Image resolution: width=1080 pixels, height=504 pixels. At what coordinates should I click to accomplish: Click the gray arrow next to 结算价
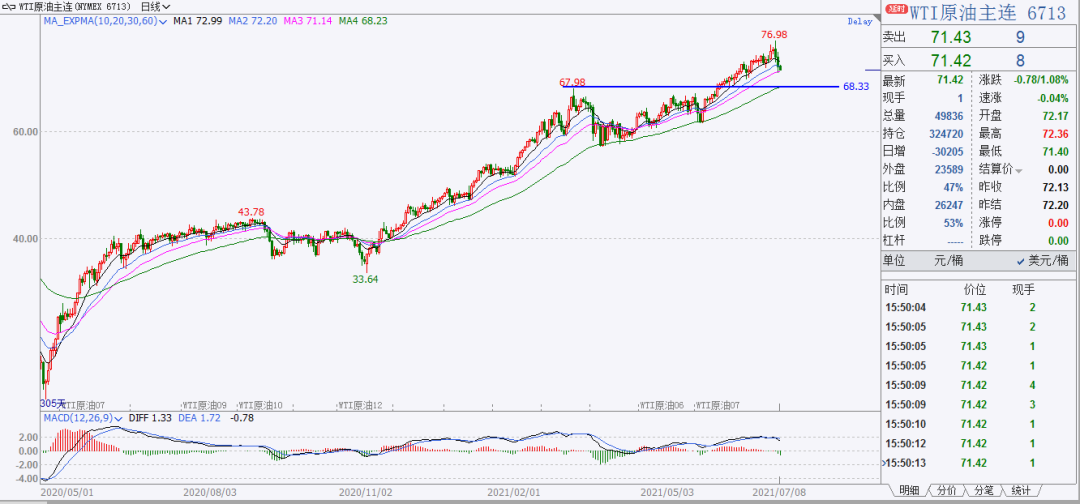point(1019,169)
